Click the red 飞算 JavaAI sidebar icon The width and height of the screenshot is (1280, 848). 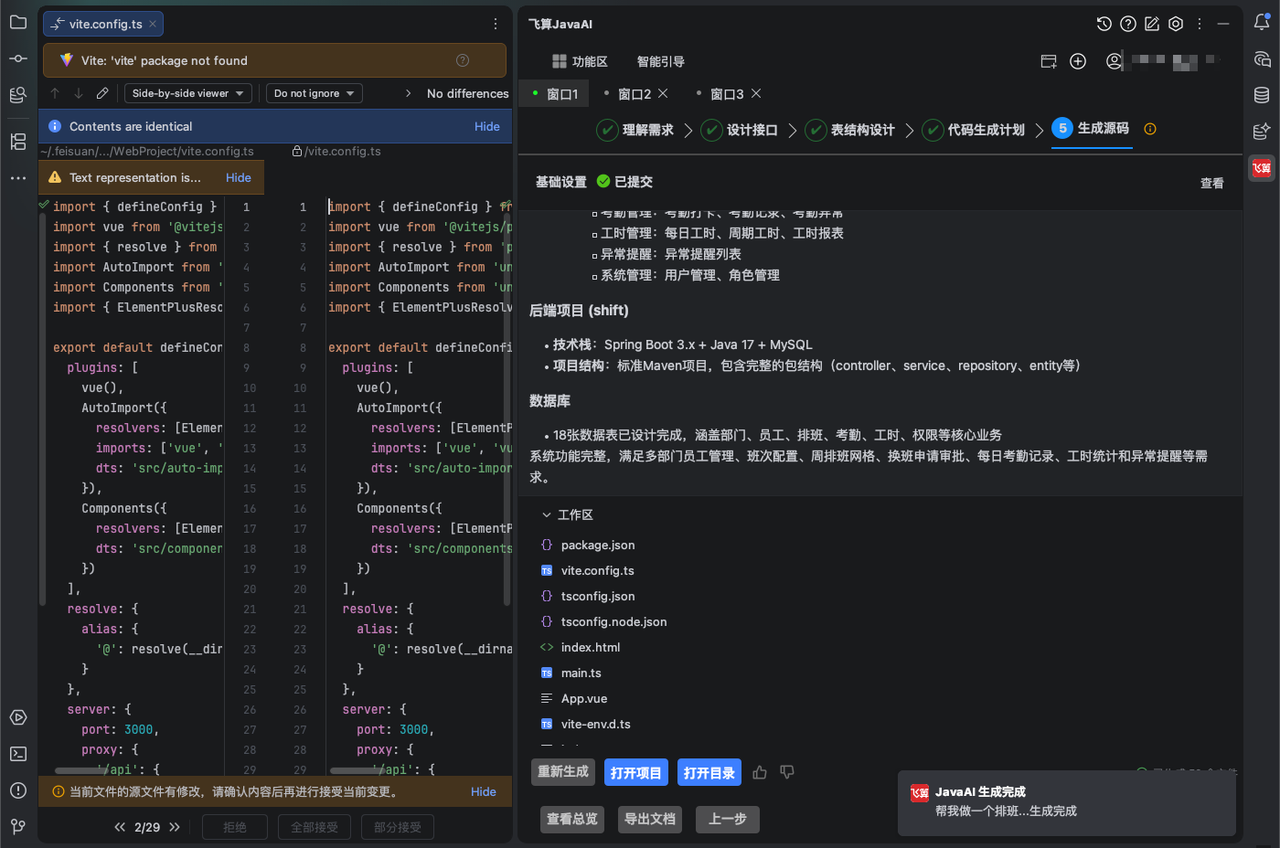1262,168
